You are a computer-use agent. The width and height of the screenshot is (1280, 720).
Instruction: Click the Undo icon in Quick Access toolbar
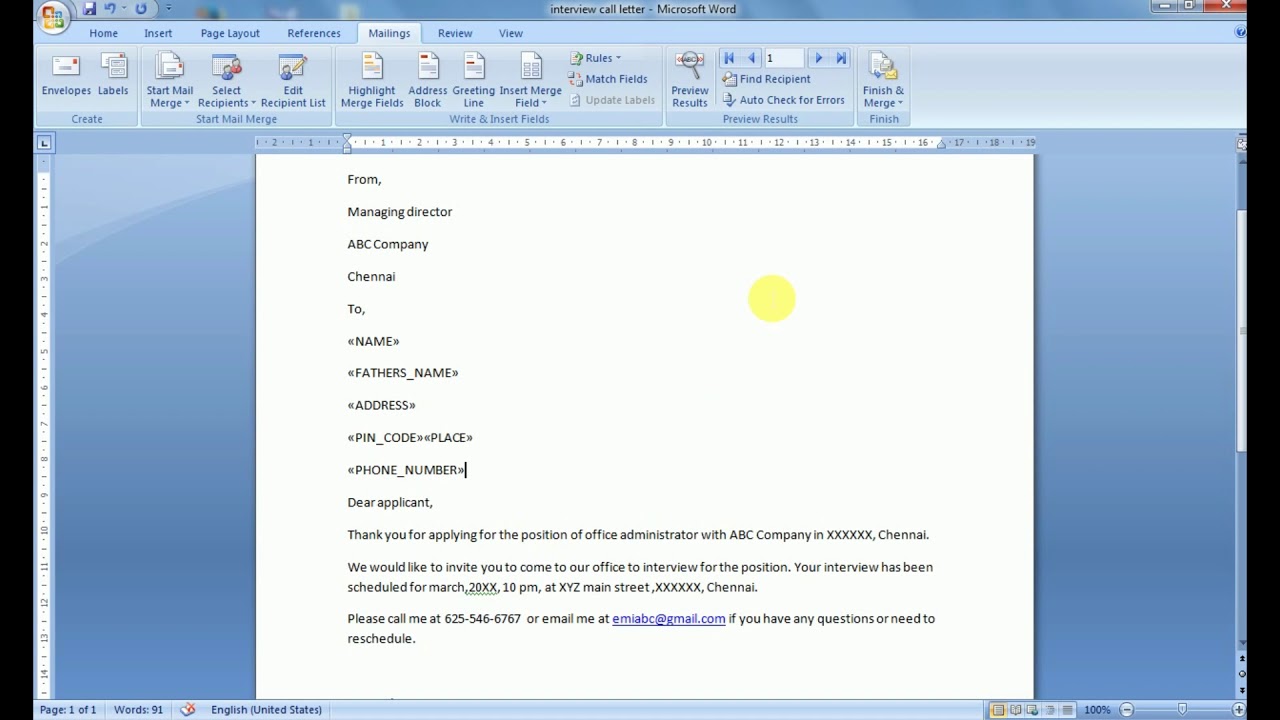(110, 9)
